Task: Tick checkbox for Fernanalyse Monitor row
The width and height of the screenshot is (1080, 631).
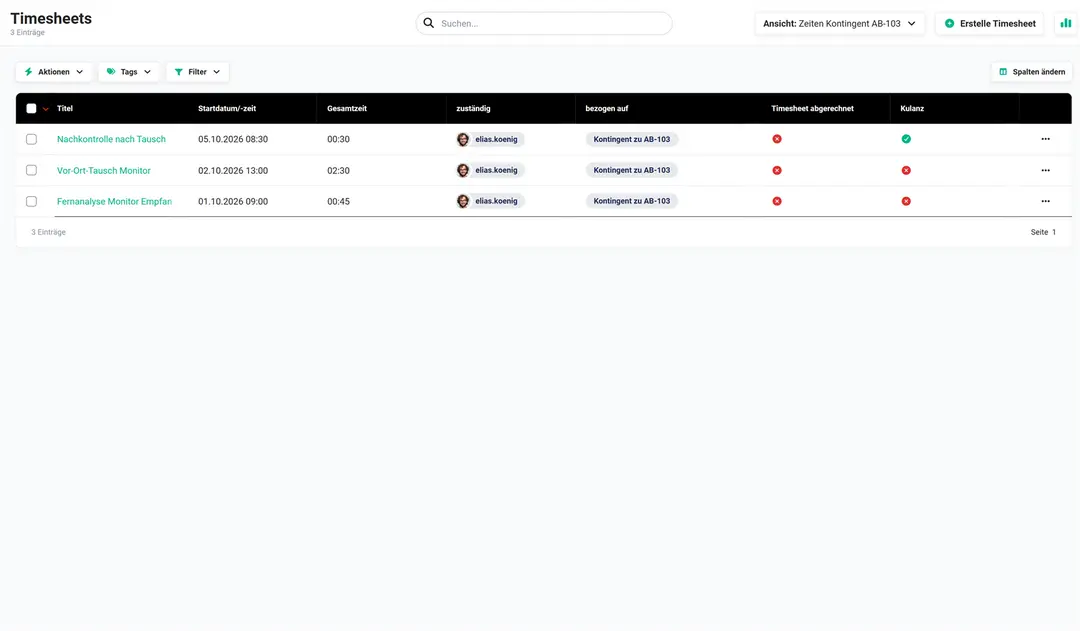Action: pos(31,201)
